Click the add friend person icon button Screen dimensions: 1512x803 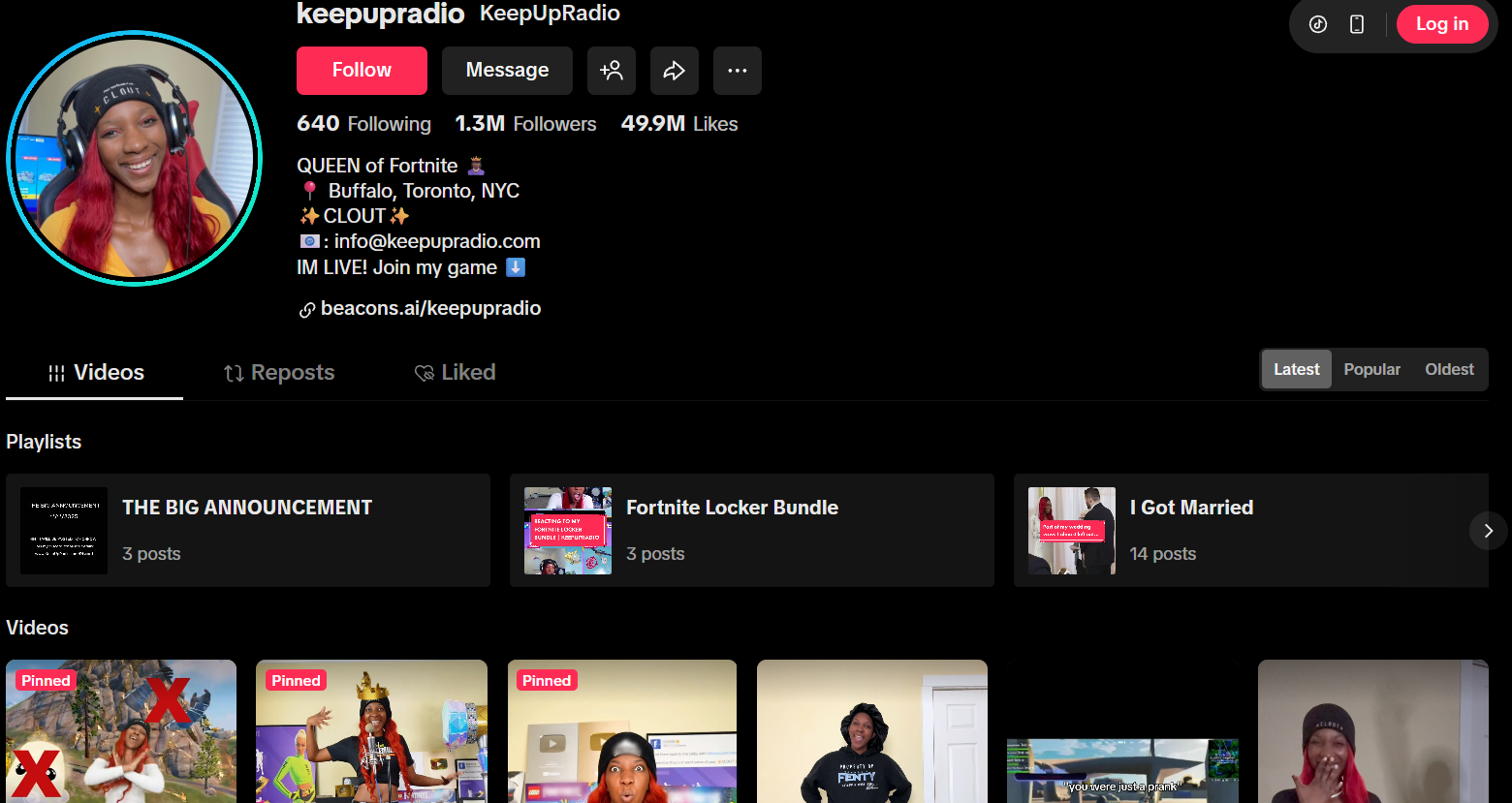(x=612, y=71)
